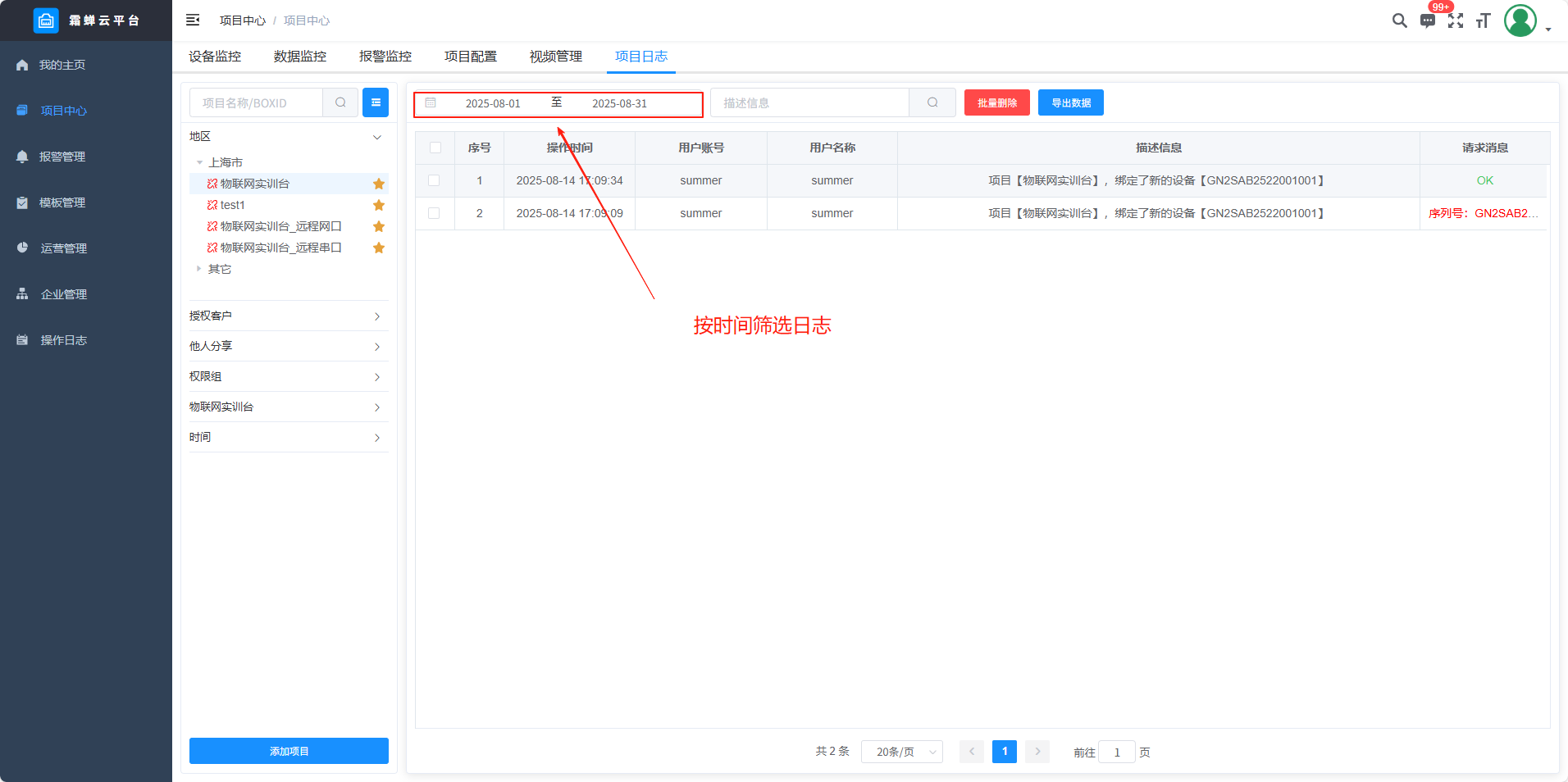Image resolution: width=1568 pixels, height=782 pixels.
Task: Check the checkbox for row 2
Action: point(434,213)
